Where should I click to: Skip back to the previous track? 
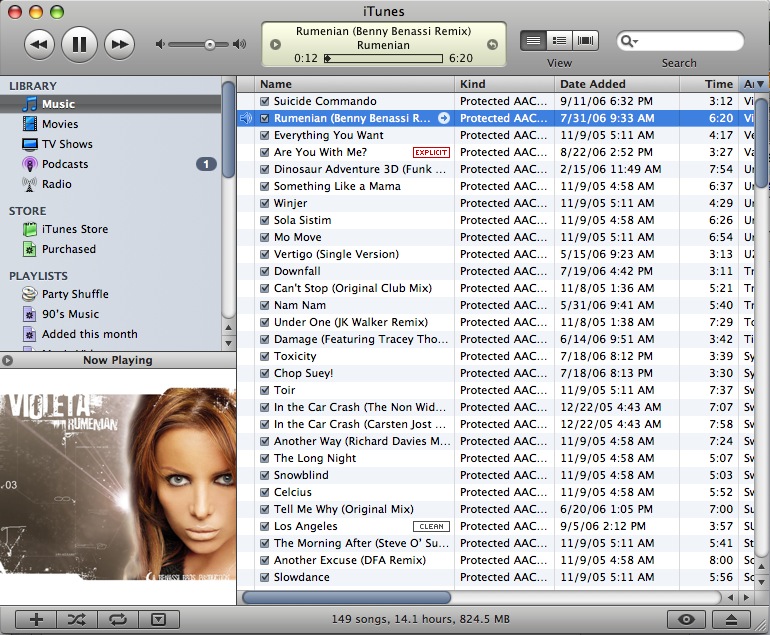point(39,44)
